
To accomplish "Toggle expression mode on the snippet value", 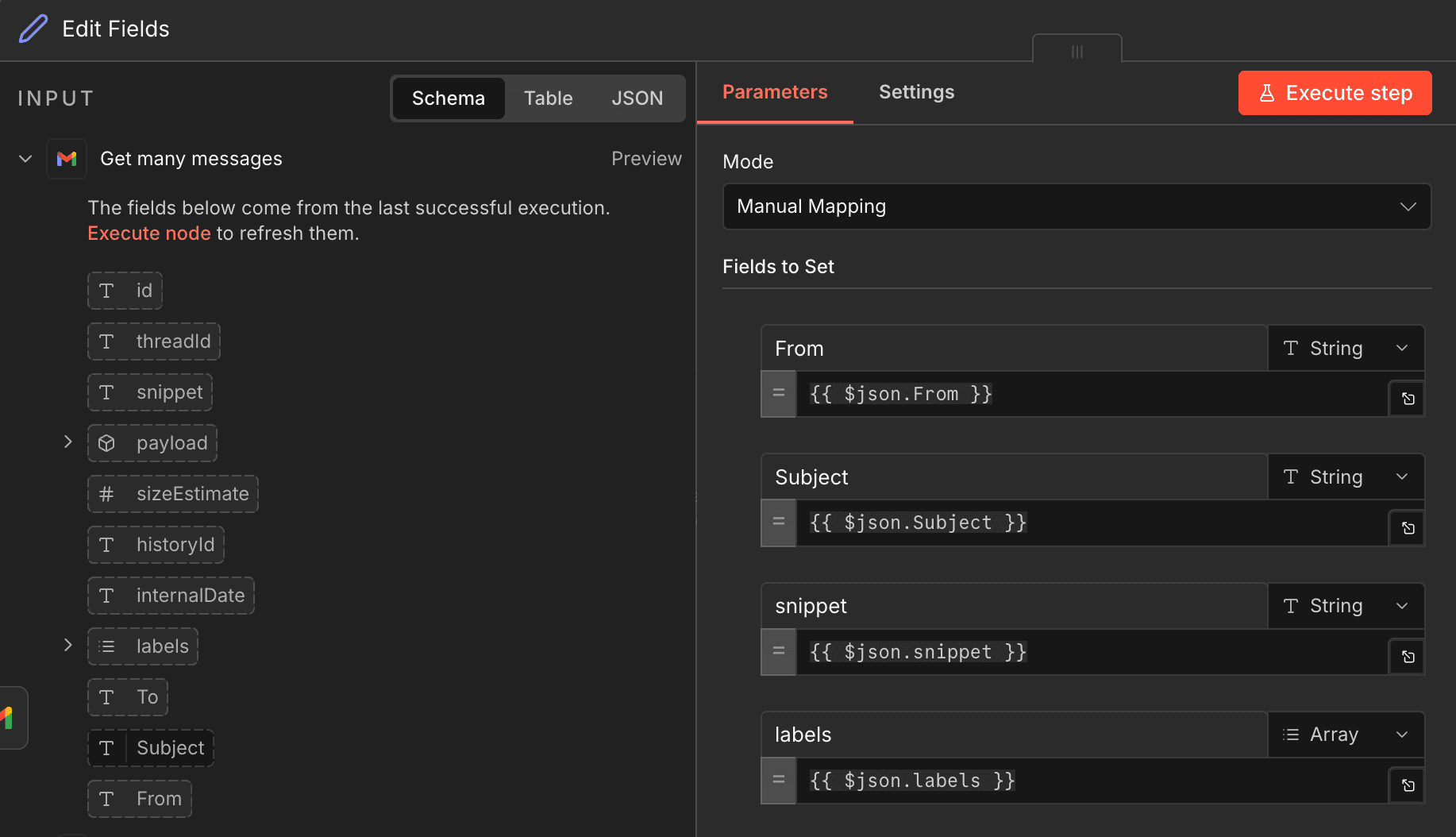I will click(x=778, y=651).
